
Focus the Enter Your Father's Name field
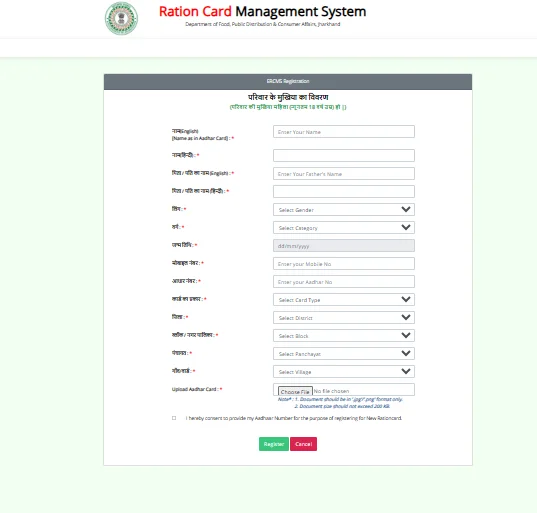[x=344, y=174]
